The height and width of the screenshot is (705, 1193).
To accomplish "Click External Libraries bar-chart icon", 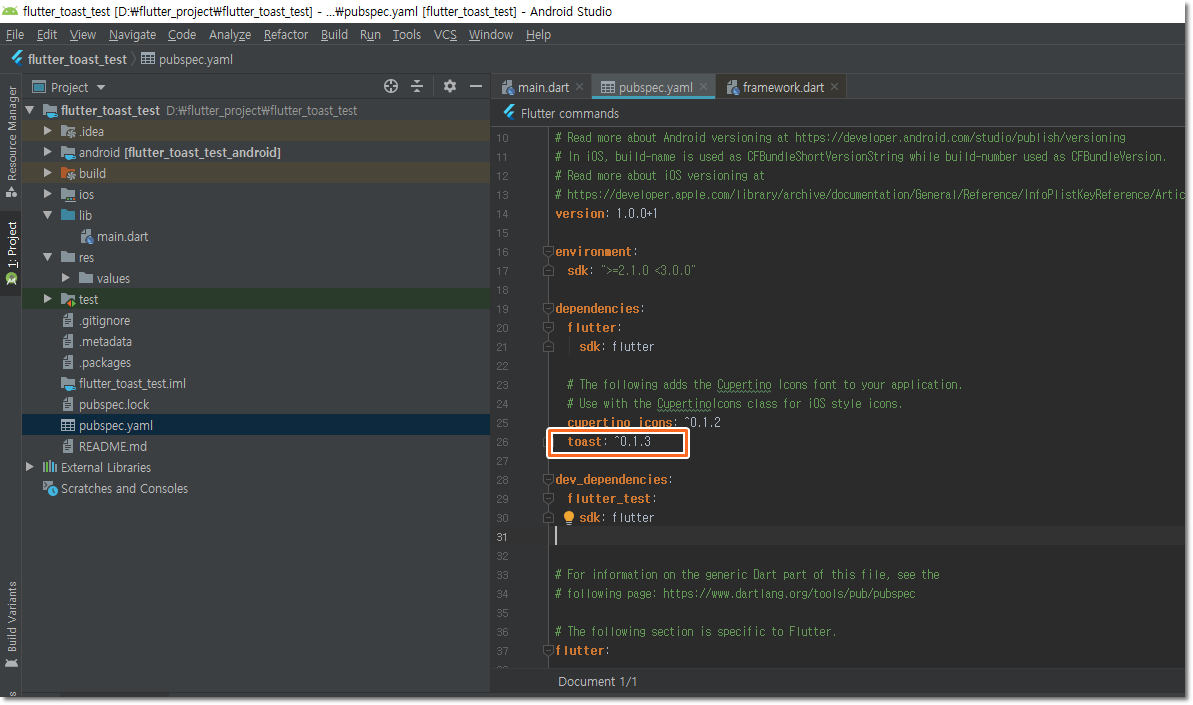I will coord(50,467).
